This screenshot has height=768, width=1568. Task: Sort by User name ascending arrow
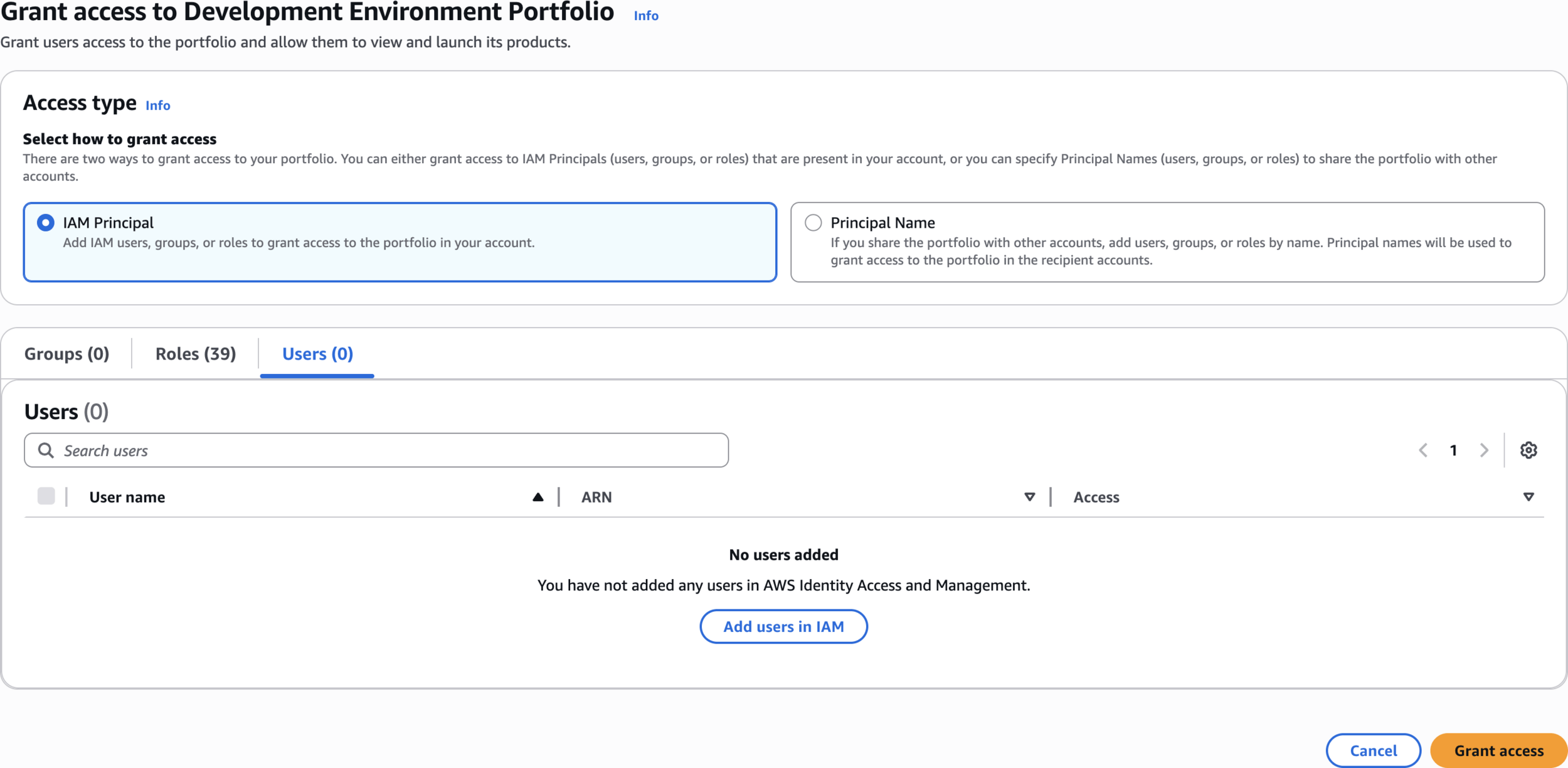point(538,497)
